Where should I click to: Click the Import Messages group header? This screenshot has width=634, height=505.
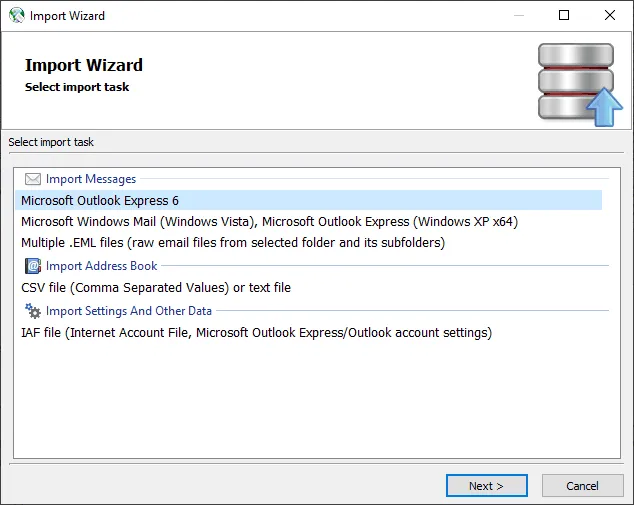tap(90, 179)
